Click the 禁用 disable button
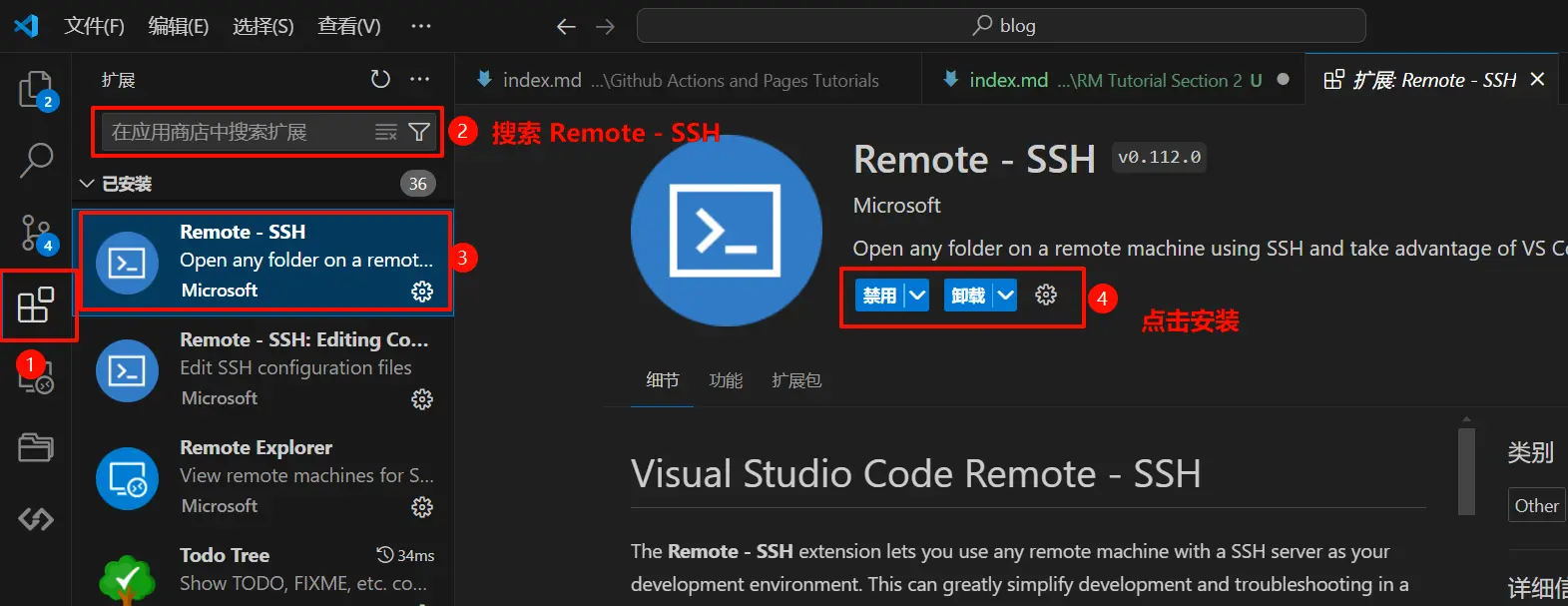The image size is (1568, 606). pyautogui.click(x=879, y=296)
